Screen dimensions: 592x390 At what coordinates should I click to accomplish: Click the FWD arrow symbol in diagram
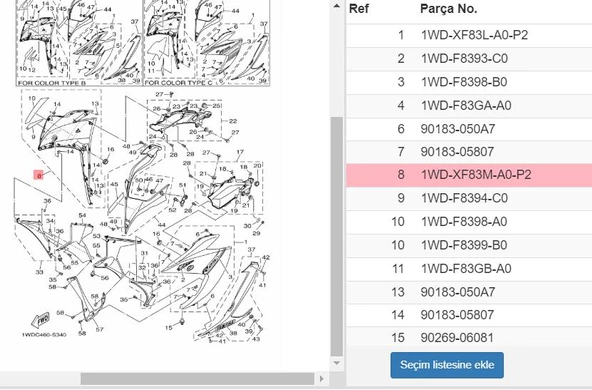pyautogui.click(x=40, y=320)
